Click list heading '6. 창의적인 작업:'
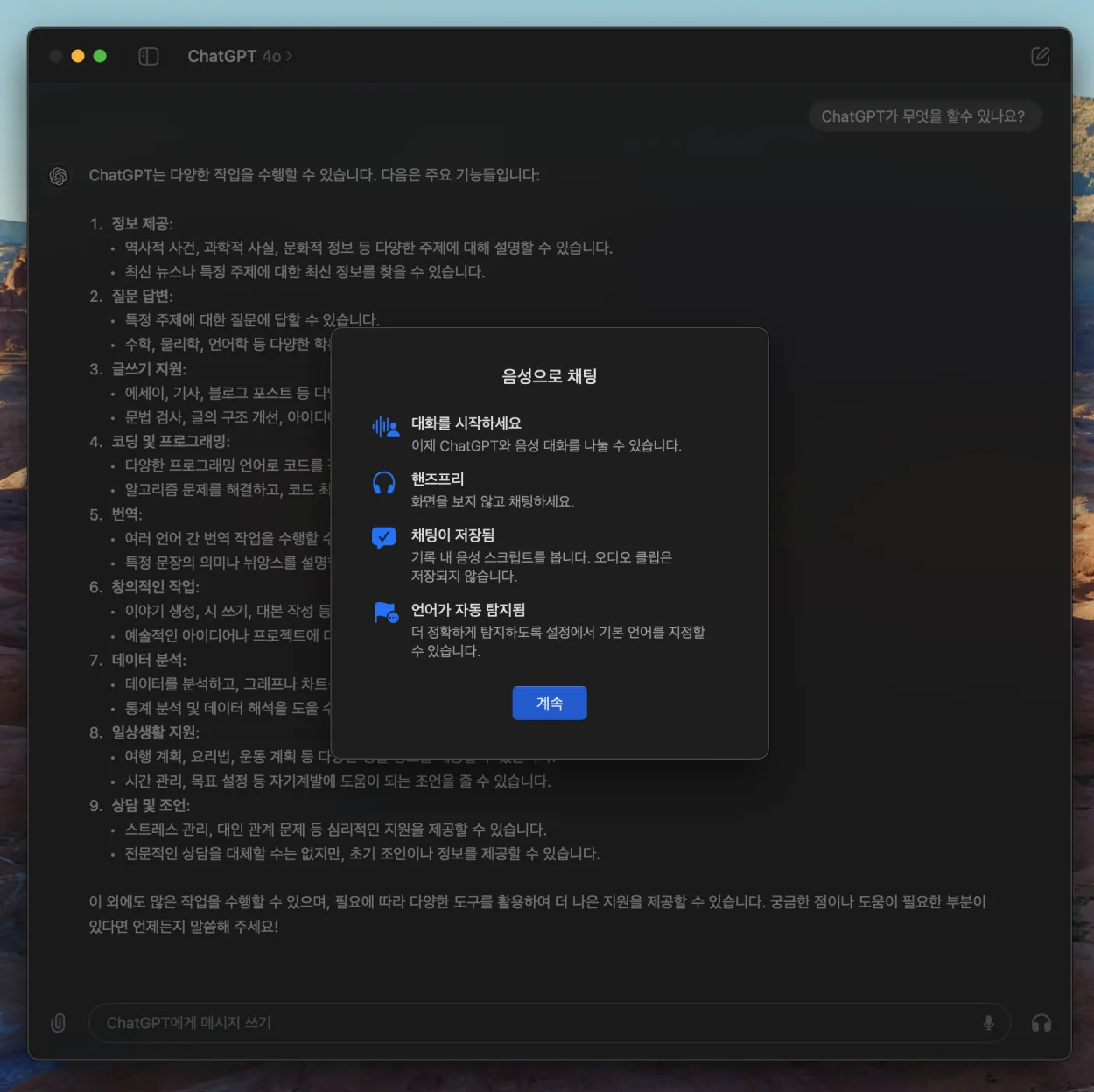Image resolution: width=1094 pixels, height=1092 pixels. click(145, 587)
